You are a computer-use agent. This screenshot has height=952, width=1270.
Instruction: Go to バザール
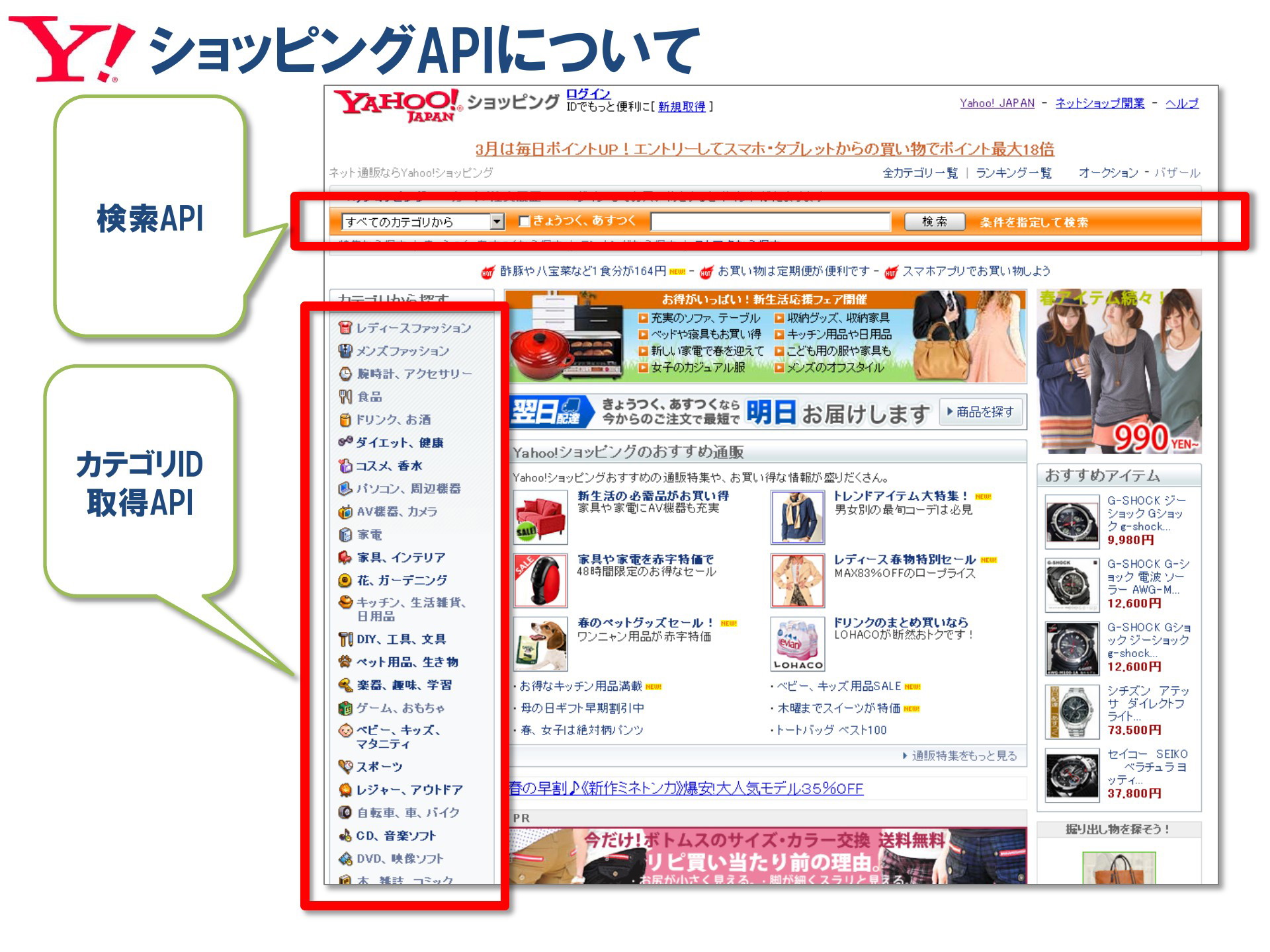pos(1177,173)
